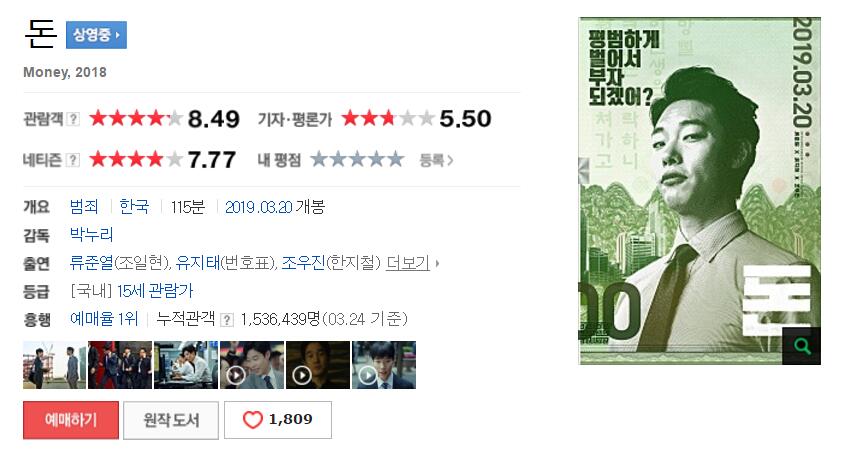Open the 범죄 genre link
This screenshot has height=454, width=859.
coord(84,206)
